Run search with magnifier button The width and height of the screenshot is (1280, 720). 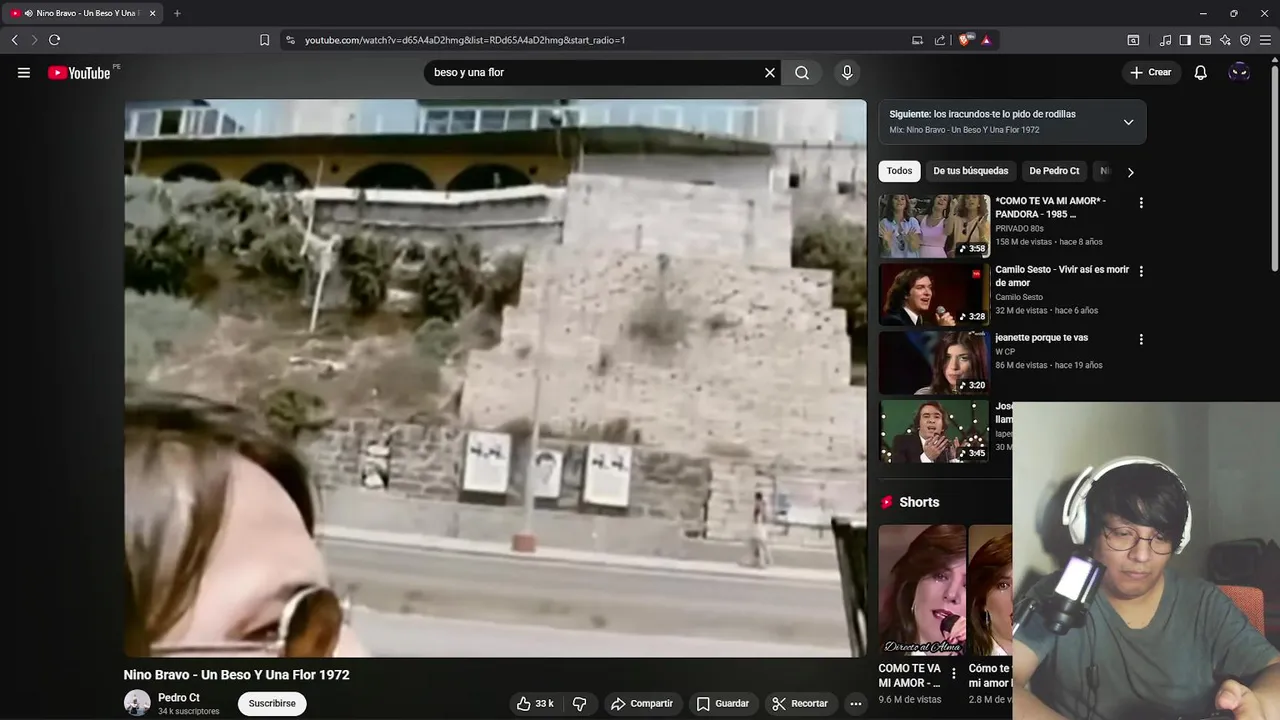pyautogui.click(x=802, y=72)
